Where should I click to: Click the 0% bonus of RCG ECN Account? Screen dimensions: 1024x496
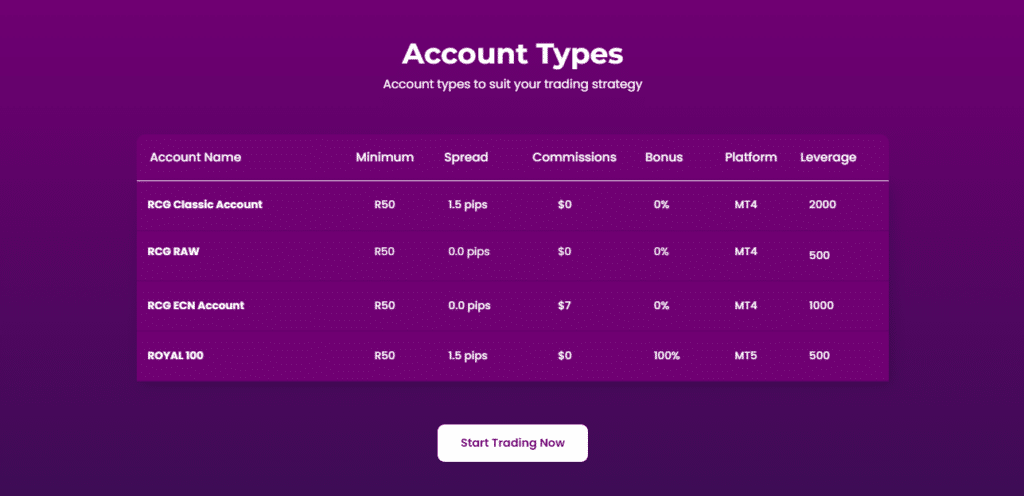pyautogui.click(x=662, y=305)
